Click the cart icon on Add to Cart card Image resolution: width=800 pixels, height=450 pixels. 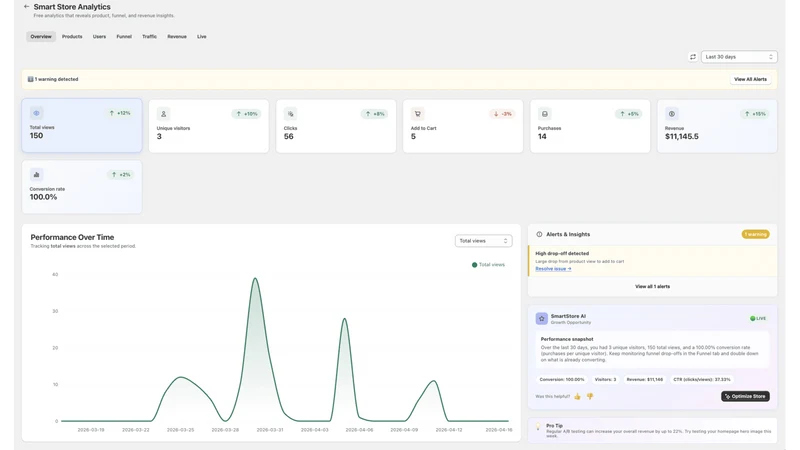pyautogui.click(x=417, y=114)
